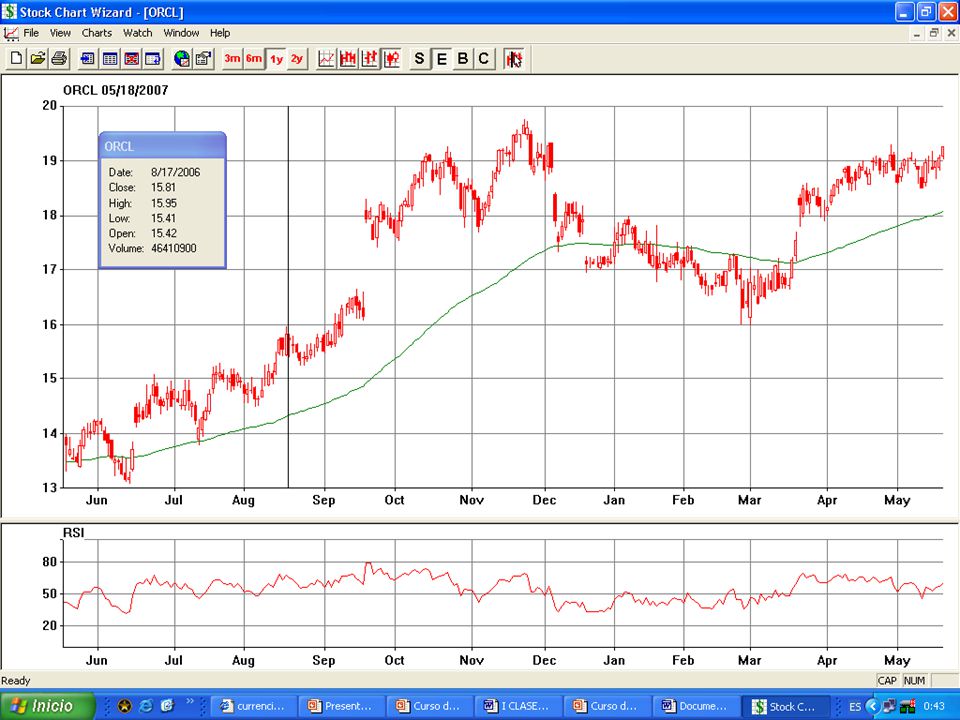Switch chart range to 2 years
Screen dimensions: 960x720
coord(297,59)
